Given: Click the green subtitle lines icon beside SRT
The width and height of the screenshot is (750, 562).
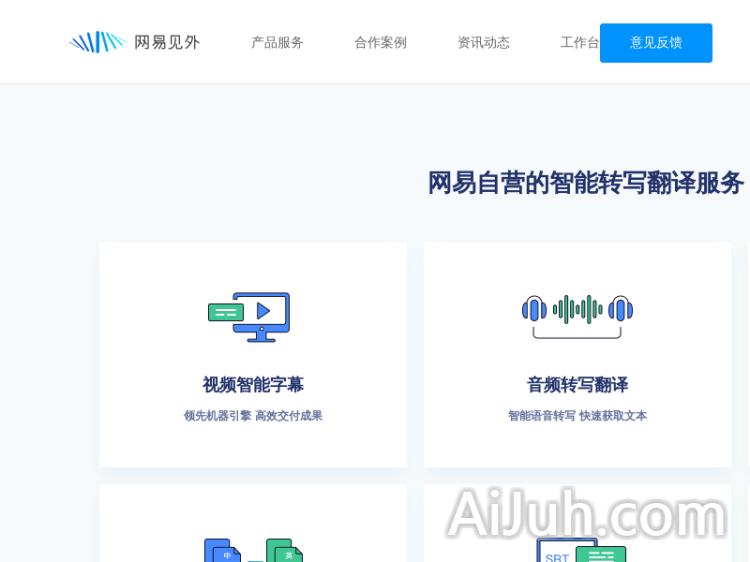Looking at the screenshot, I should click(x=602, y=553).
